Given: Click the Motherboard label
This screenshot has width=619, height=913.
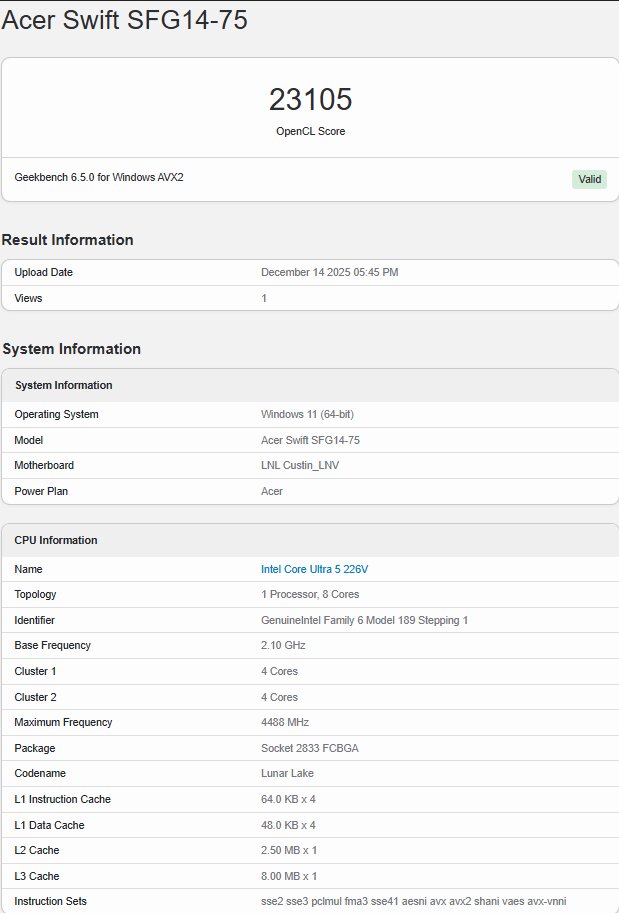Looking at the screenshot, I should click(x=44, y=465).
